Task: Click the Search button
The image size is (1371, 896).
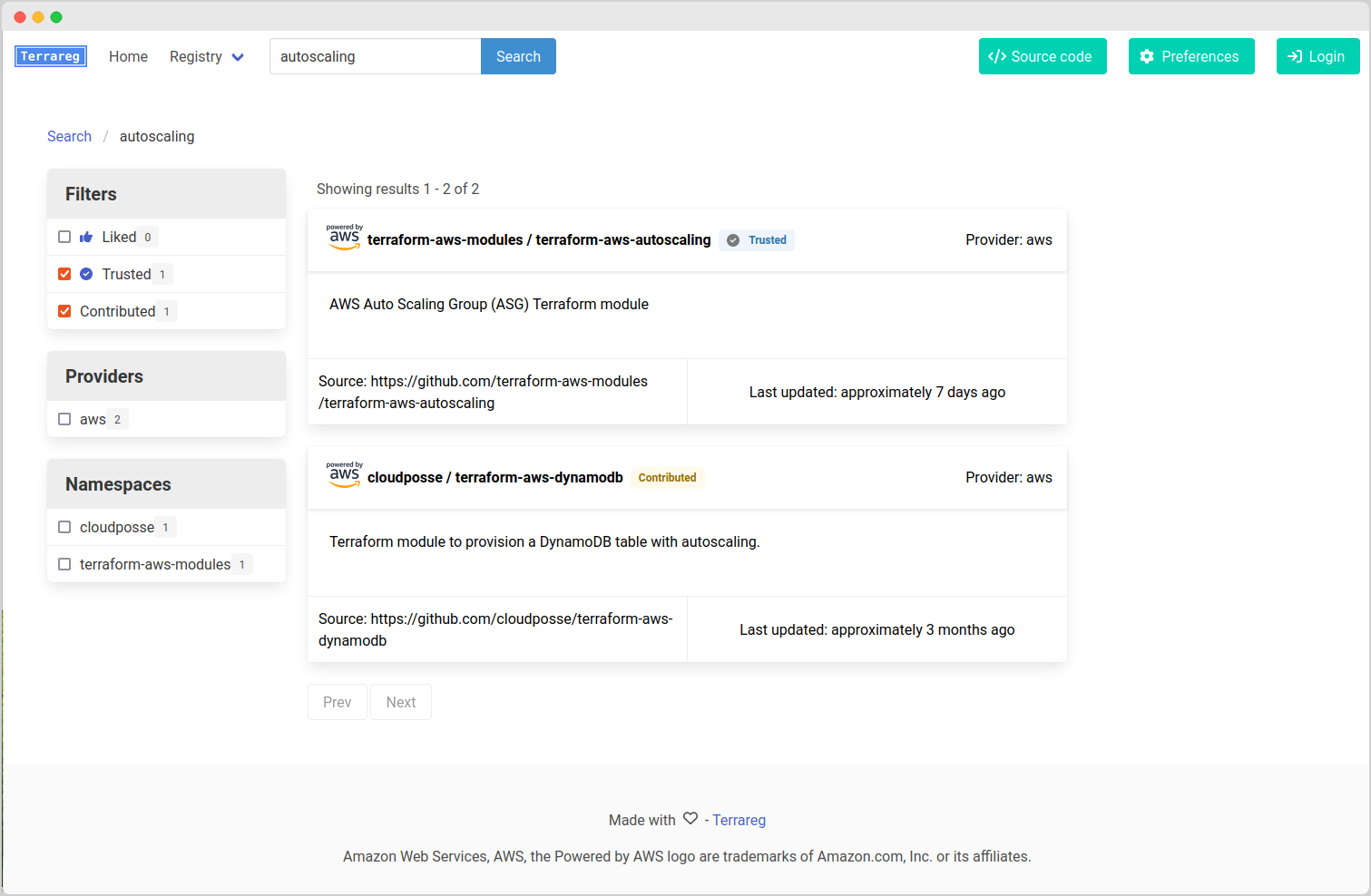Action: (518, 56)
